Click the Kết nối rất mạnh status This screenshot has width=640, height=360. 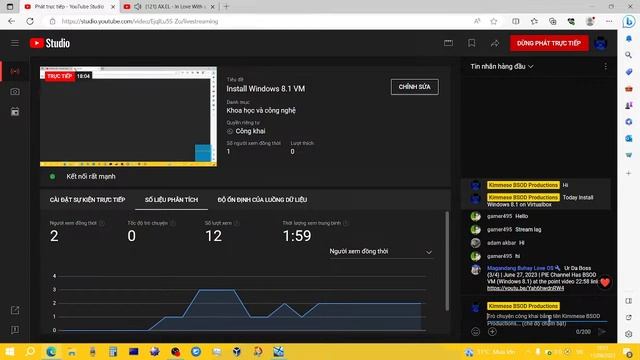[91, 176]
